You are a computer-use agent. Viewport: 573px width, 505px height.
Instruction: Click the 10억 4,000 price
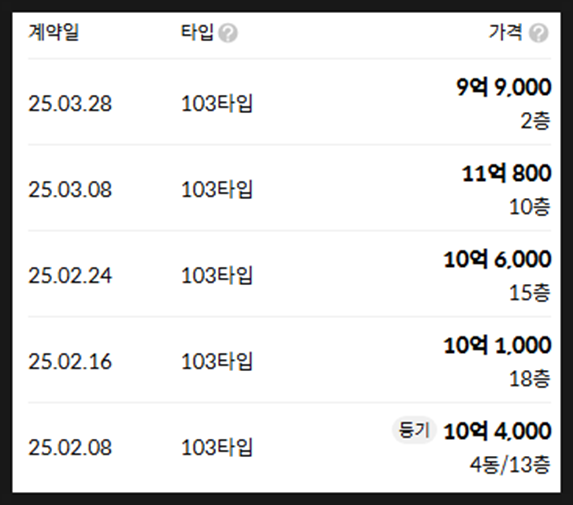pyautogui.click(x=497, y=431)
